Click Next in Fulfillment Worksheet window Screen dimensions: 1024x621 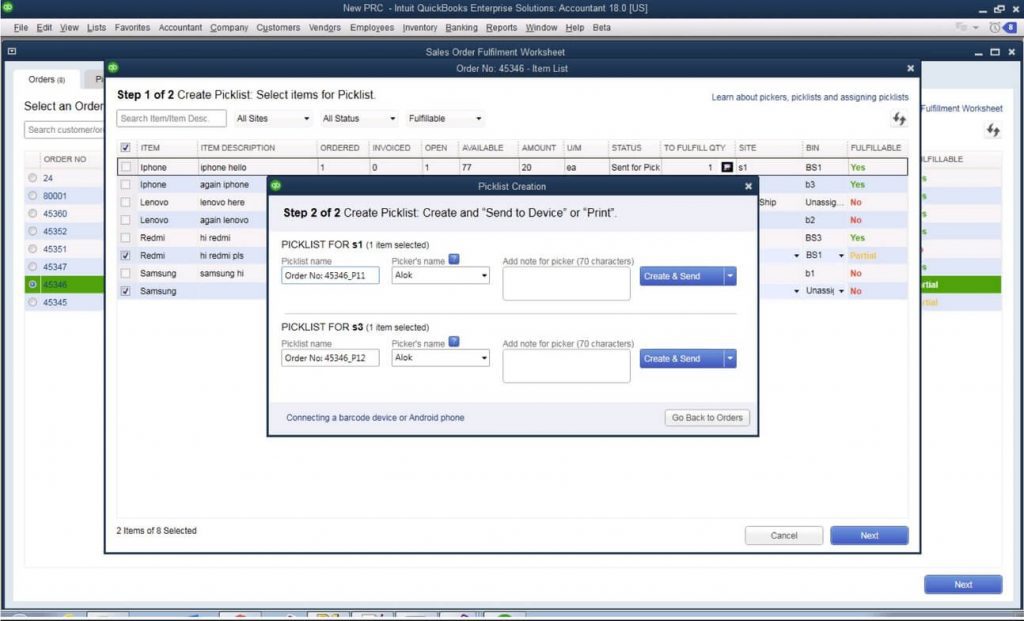click(963, 584)
